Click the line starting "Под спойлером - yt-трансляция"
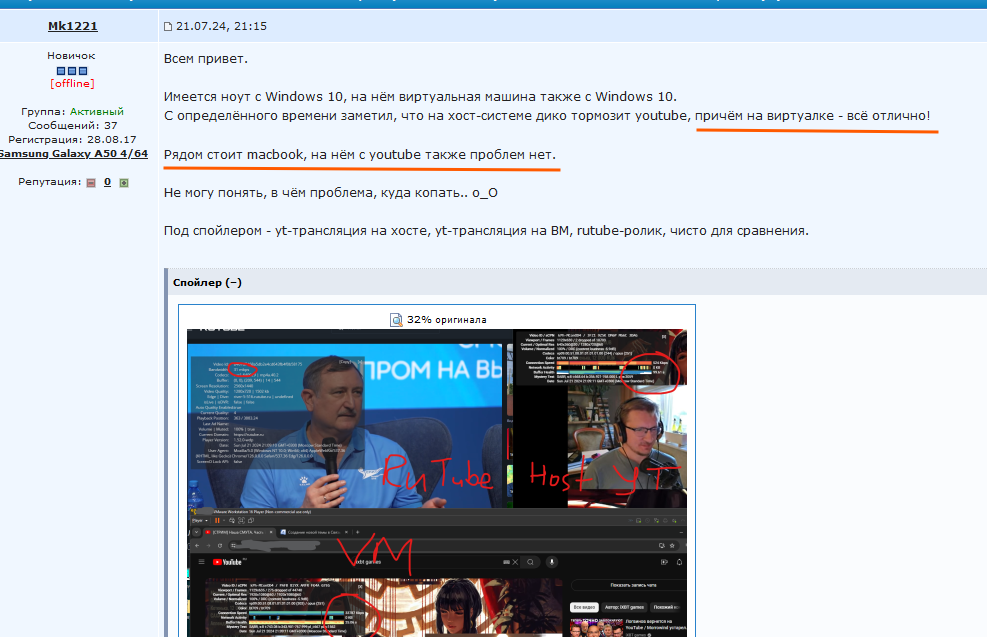This screenshot has height=637, width=987. pyautogui.click(x=486, y=230)
